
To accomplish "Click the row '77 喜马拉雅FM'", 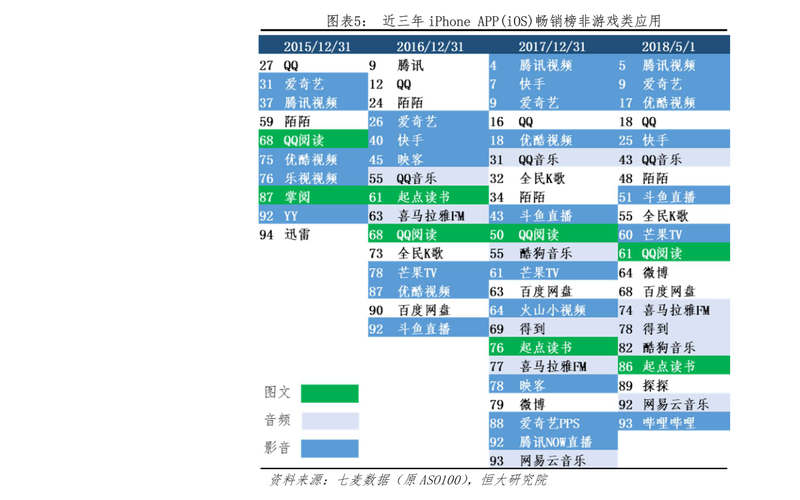I will (x=553, y=366).
